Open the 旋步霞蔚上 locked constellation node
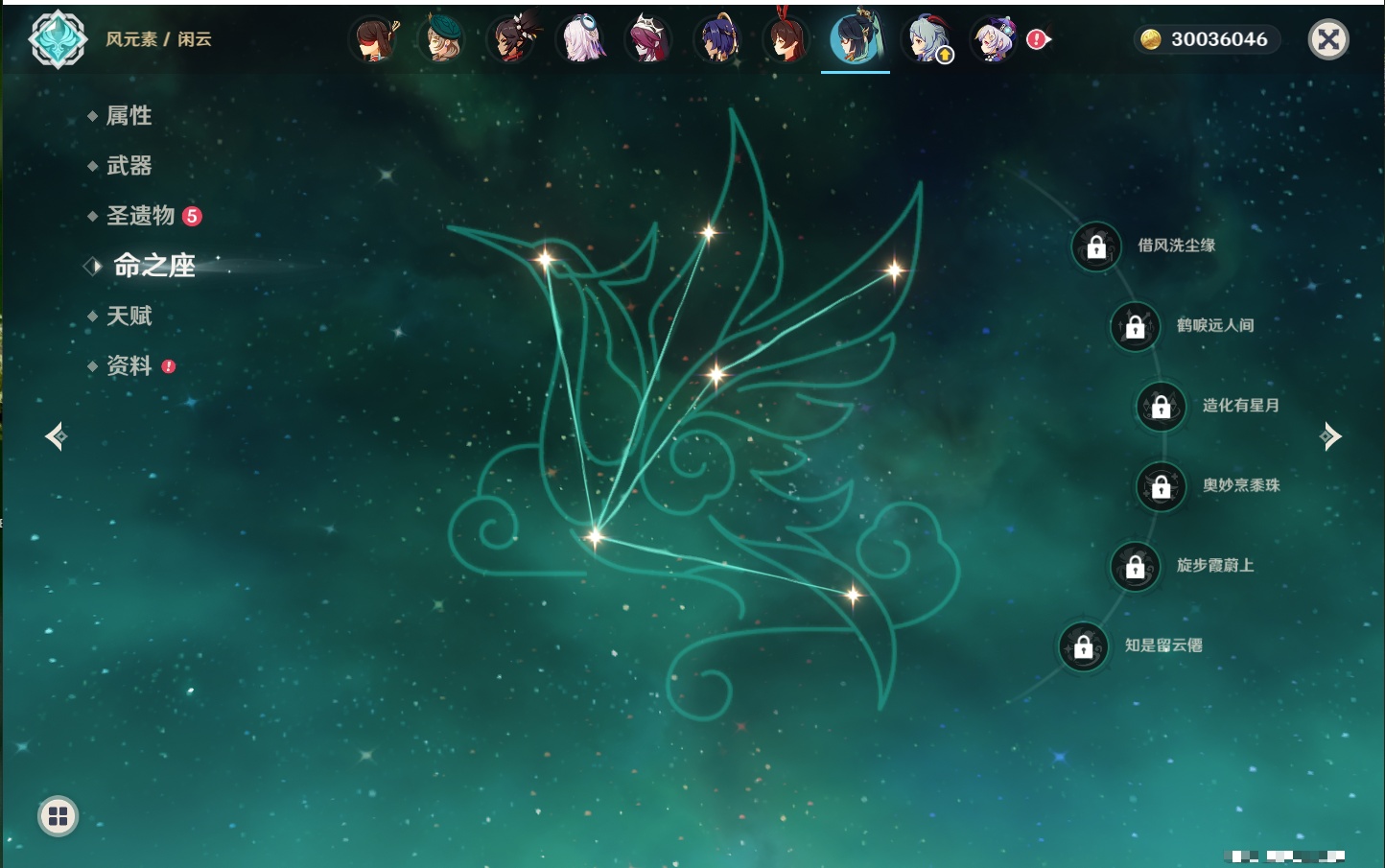Screen dimensions: 1385x868 point(1136,567)
